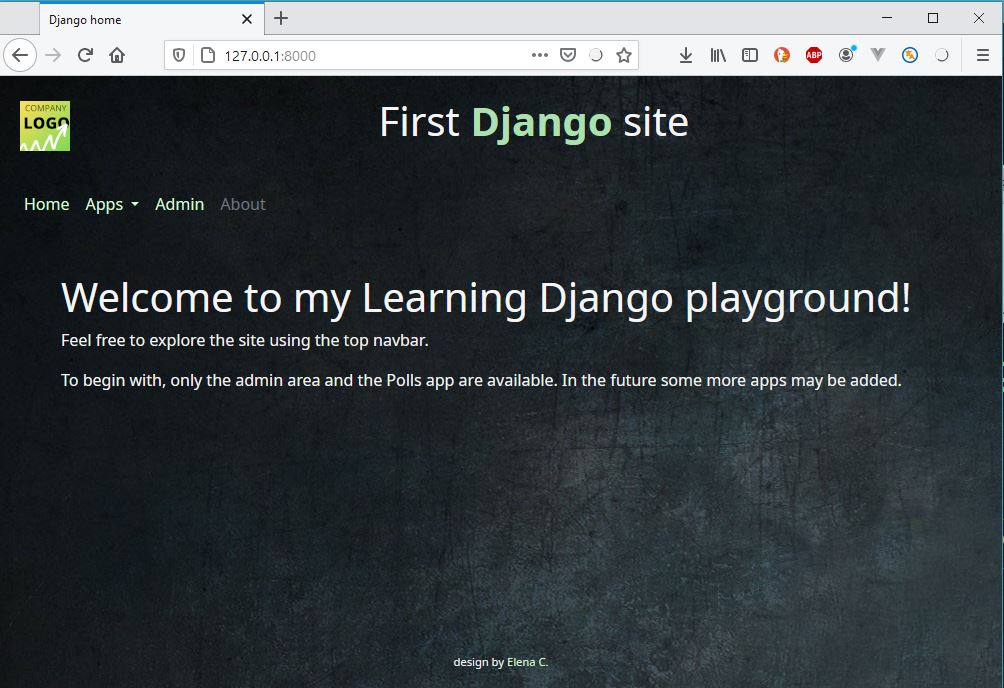Click the tracking protection shield icon

click(179, 56)
